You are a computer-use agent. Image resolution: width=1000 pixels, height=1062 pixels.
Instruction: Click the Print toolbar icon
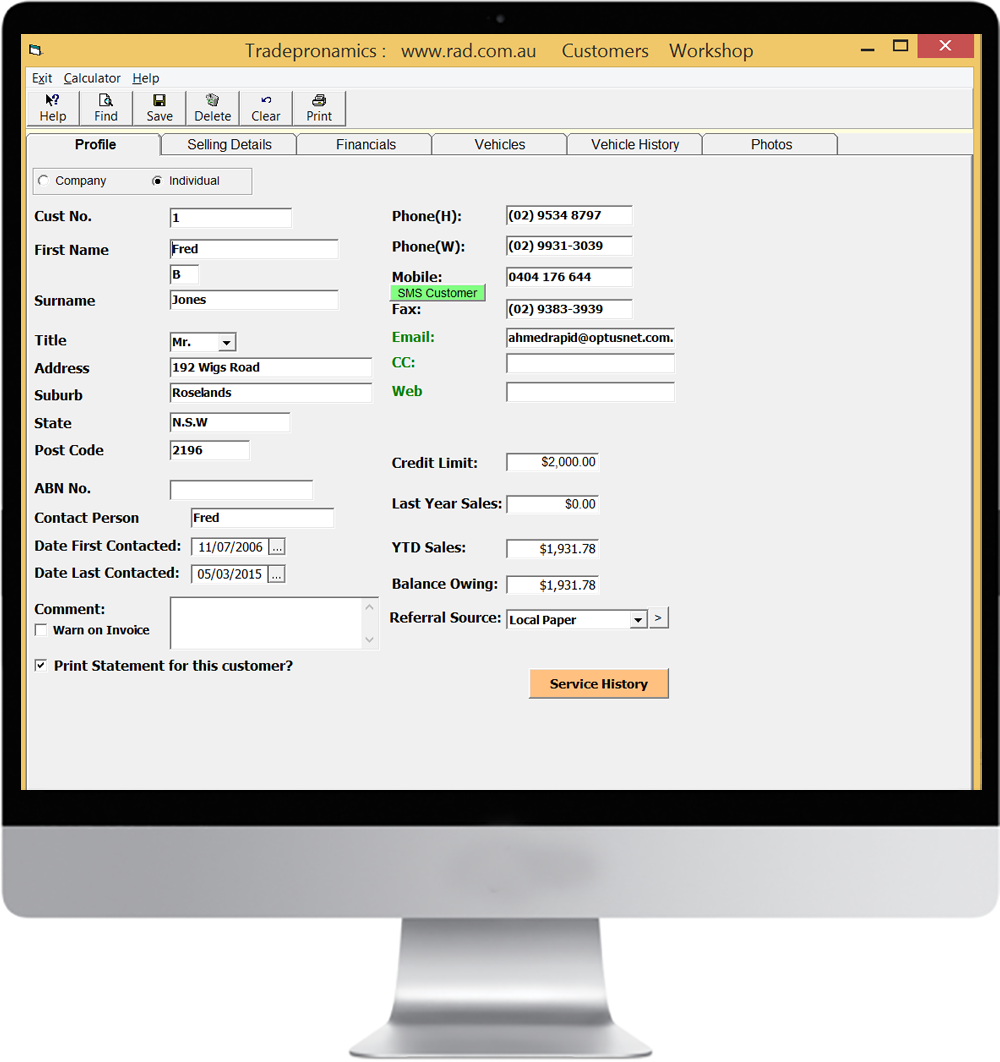[319, 108]
